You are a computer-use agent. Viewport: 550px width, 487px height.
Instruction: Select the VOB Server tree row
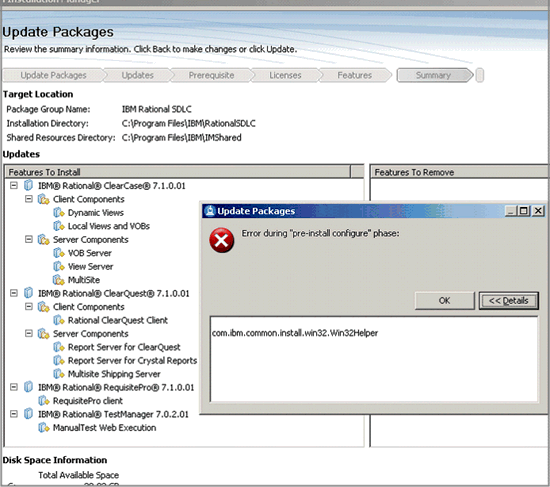[x=82, y=253]
